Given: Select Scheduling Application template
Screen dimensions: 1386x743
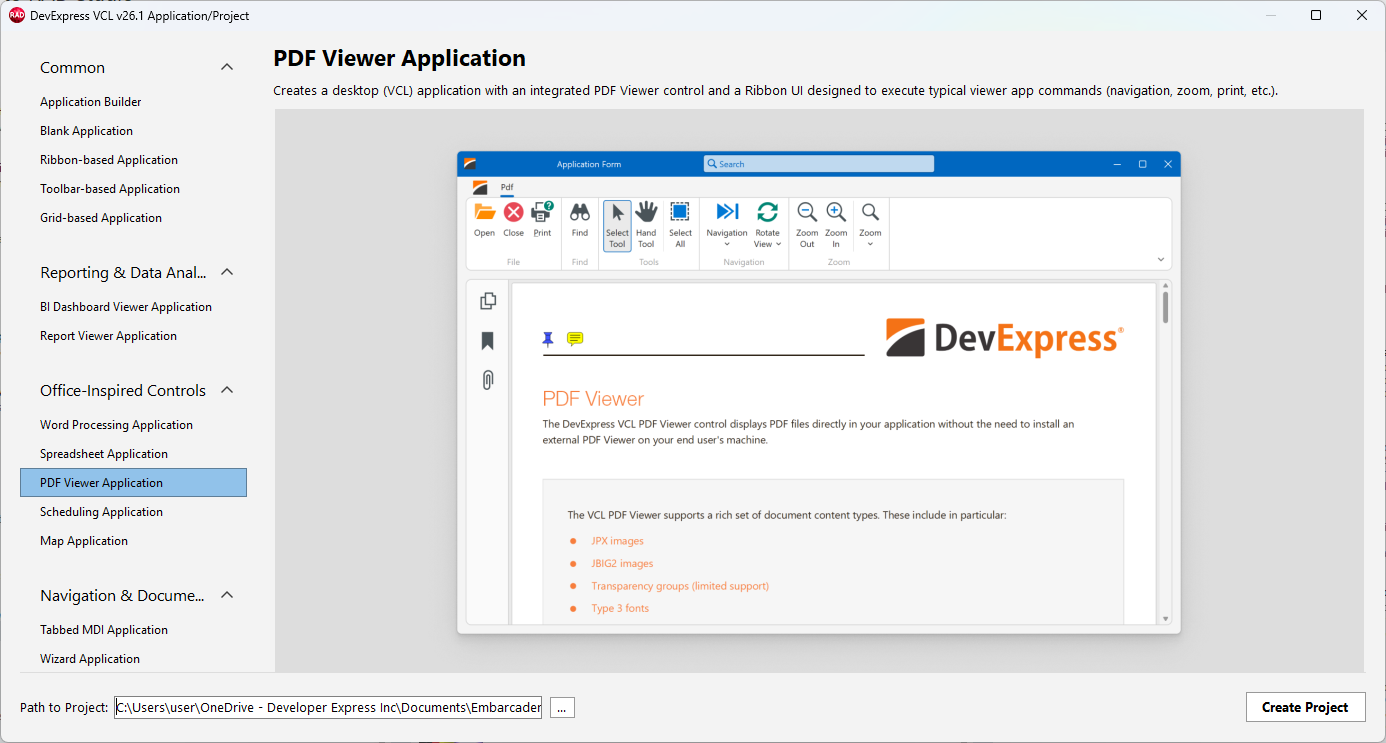Looking at the screenshot, I should coord(133,512).
